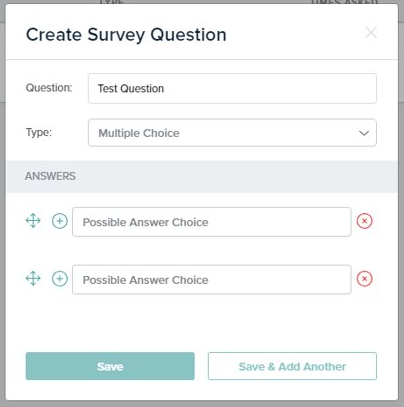Image resolution: width=404 pixels, height=407 pixels.
Task: Close the Create Survey Question dialog
Action: tap(371, 33)
